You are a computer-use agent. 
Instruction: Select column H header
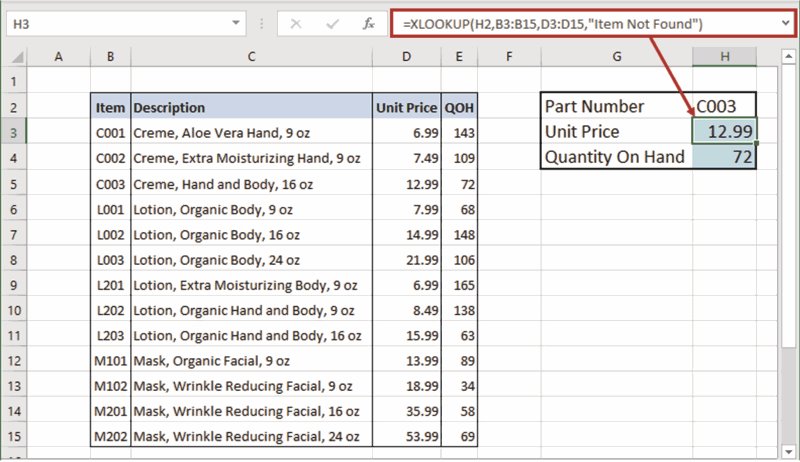724,58
